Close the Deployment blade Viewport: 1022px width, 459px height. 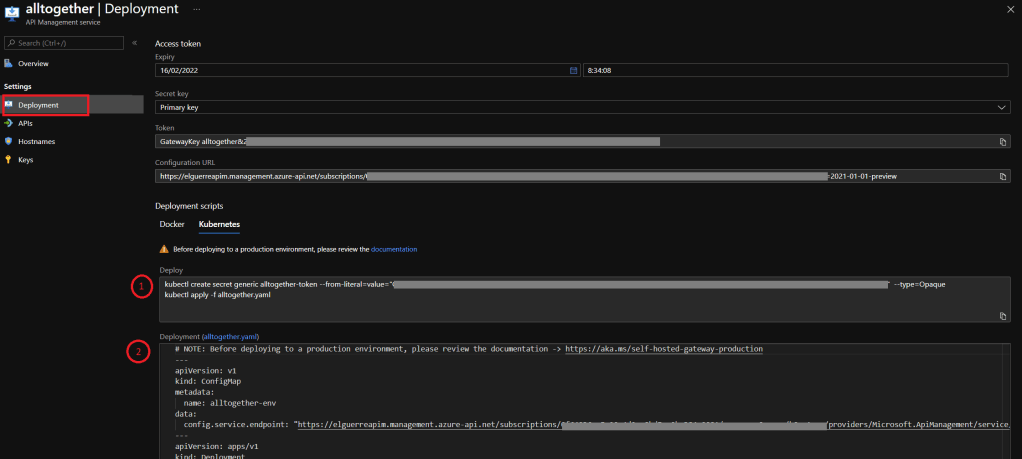point(1007,9)
